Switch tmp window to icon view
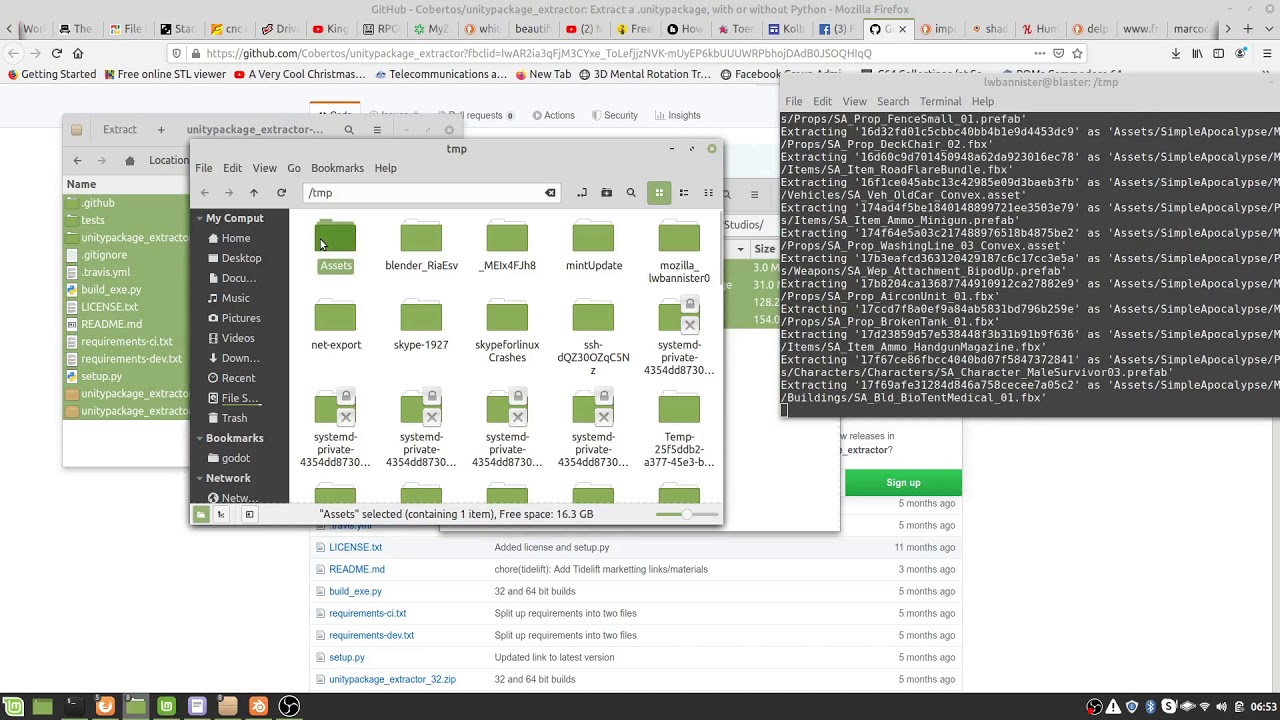This screenshot has width=1280, height=720. (x=659, y=193)
